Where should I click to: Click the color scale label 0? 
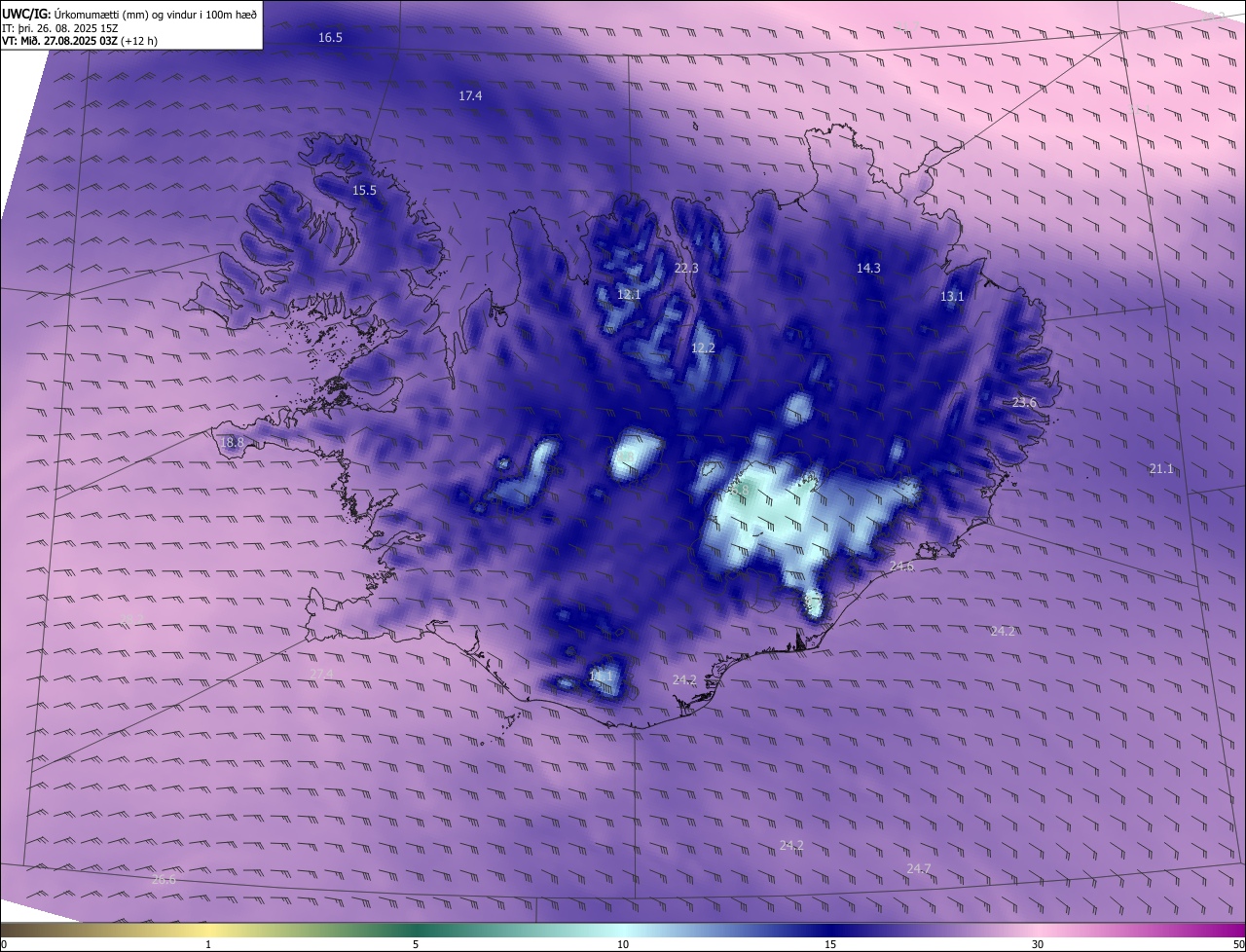point(4,945)
